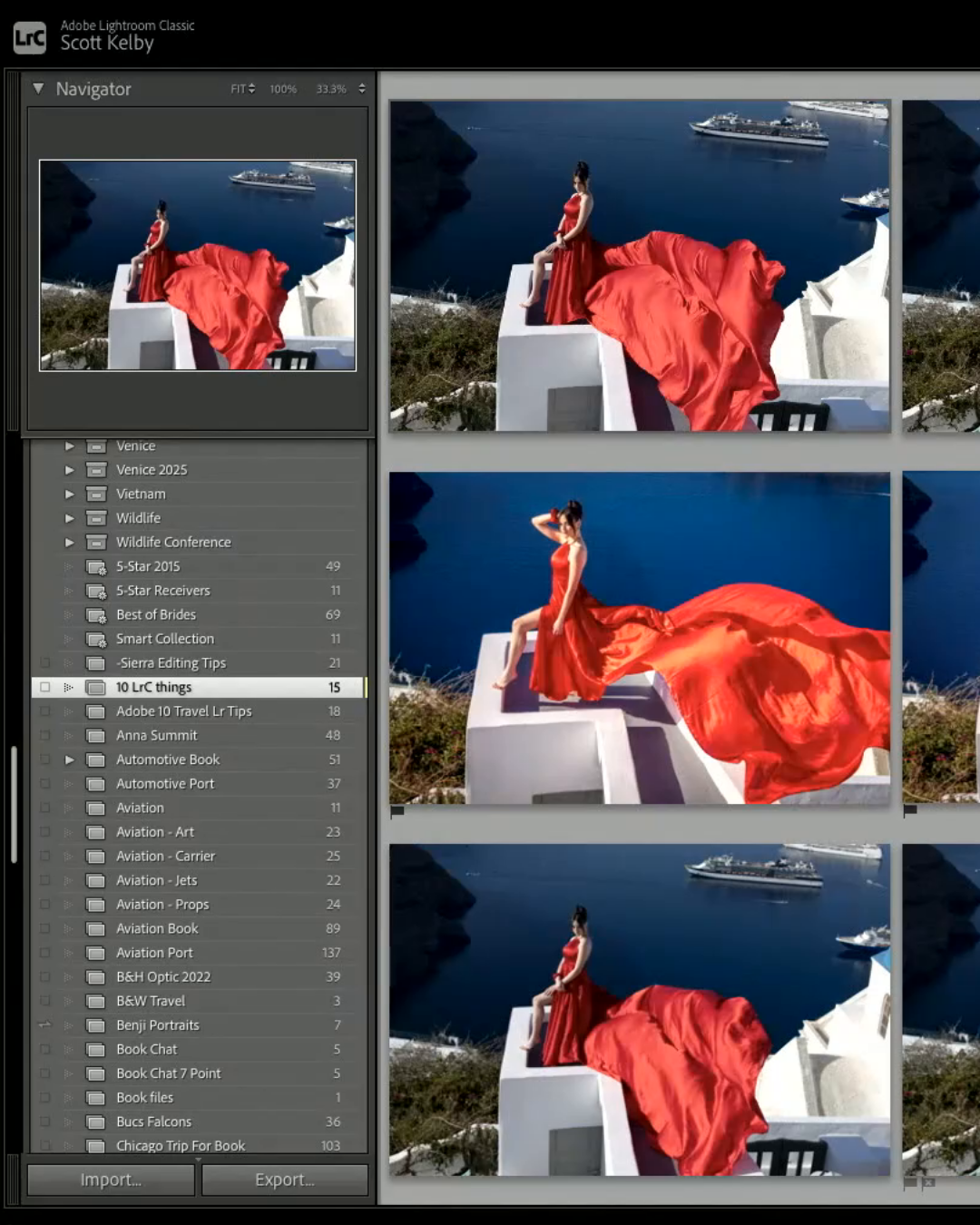Open the FIT zoom mode dropdown
The width and height of the screenshot is (980, 1225).
point(242,89)
